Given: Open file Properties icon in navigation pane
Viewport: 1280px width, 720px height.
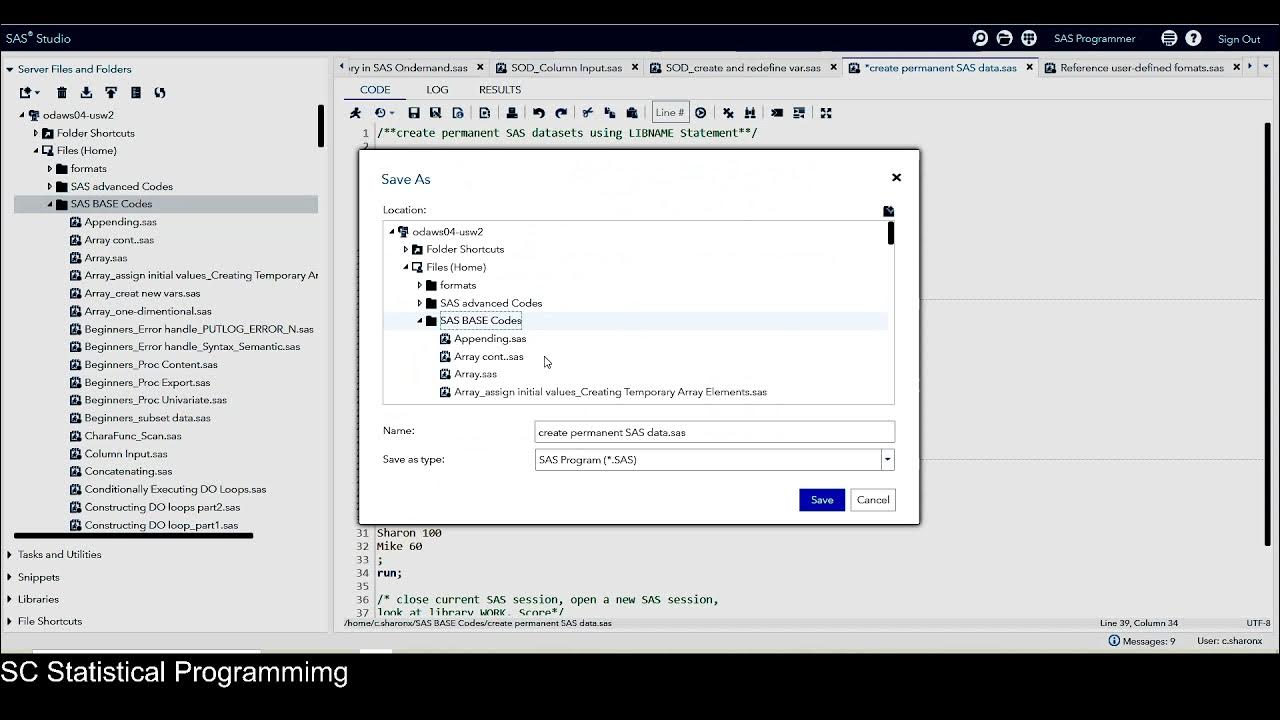Looking at the screenshot, I should tap(136, 93).
